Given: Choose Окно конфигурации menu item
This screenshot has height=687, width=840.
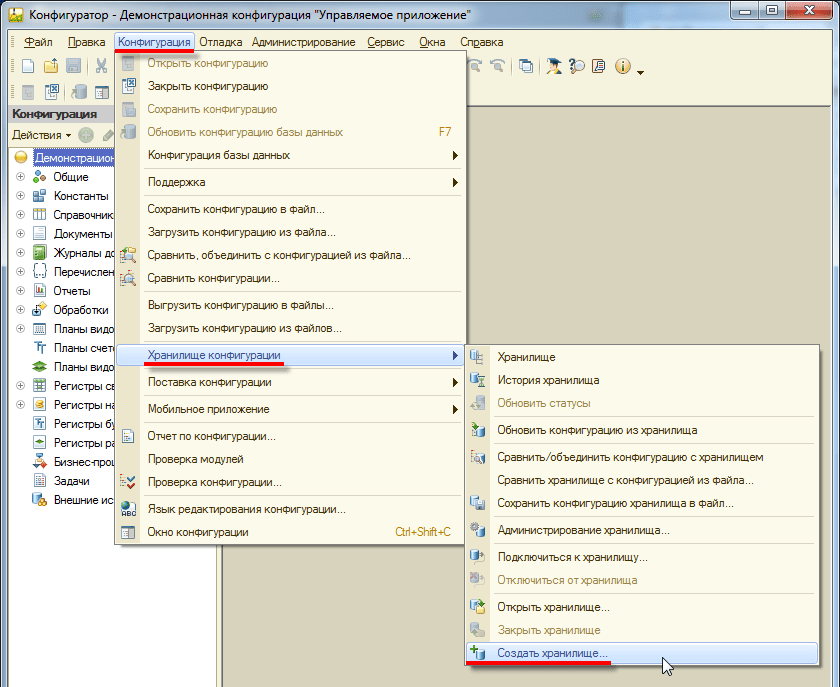Looking at the screenshot, I should pos(289,533).
